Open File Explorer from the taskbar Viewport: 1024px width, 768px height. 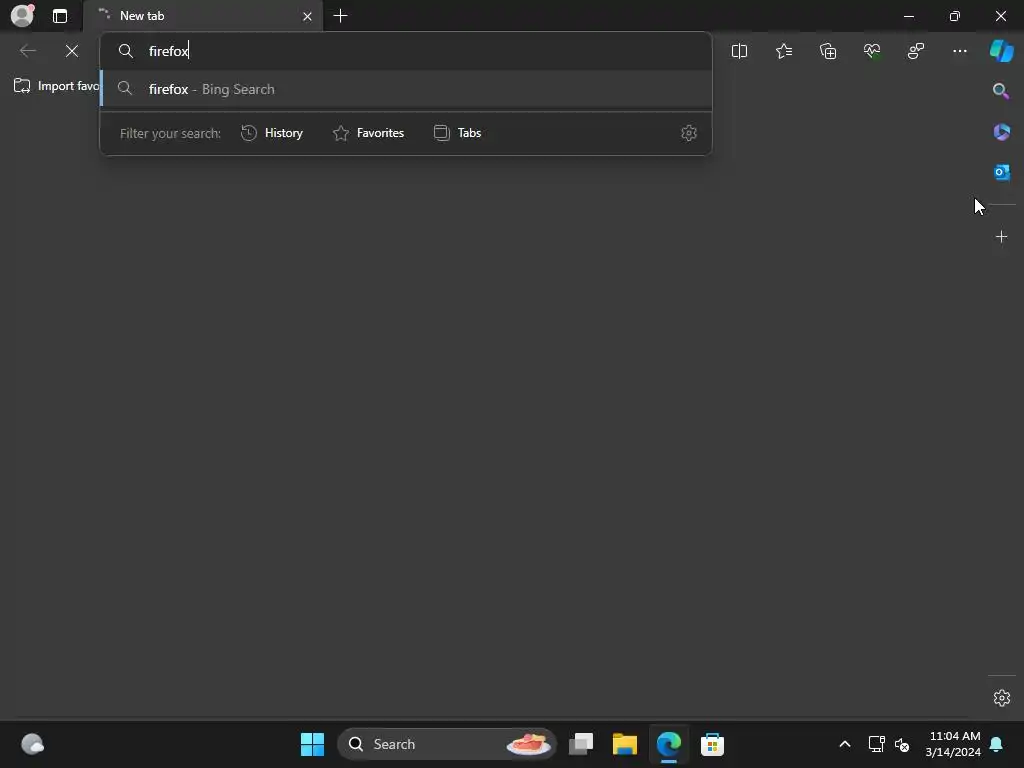(625, 744)
